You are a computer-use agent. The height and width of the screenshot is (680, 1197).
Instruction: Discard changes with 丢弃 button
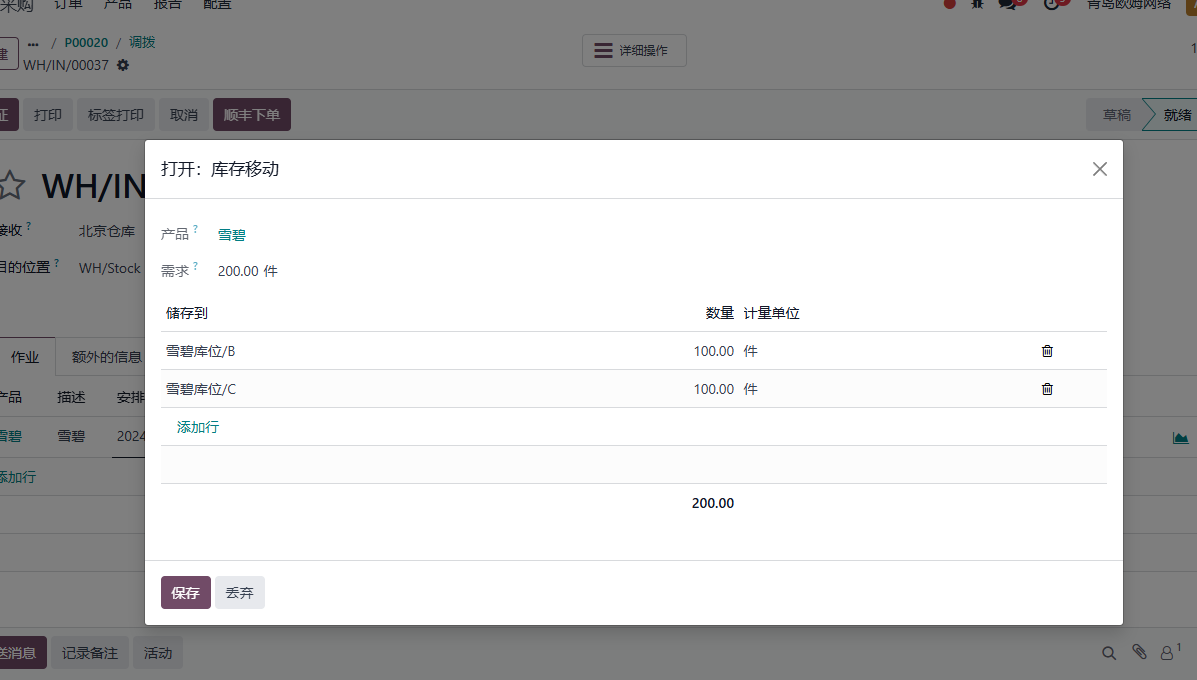pyautogui.click(x=240, y=592)
